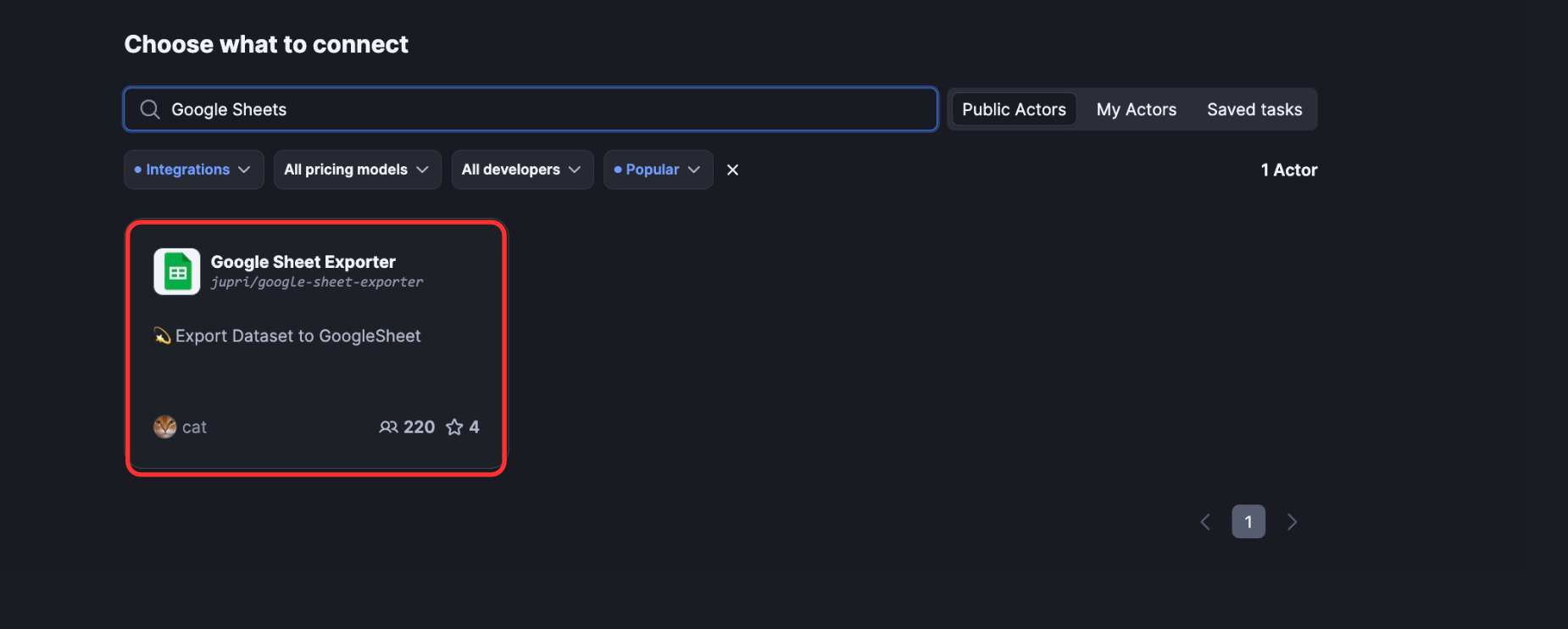The width and height of the screenshot is (1568, 629).
Task: Switch to the My Actors tab
Action: pyautogui.click(x=1136, y=109)
